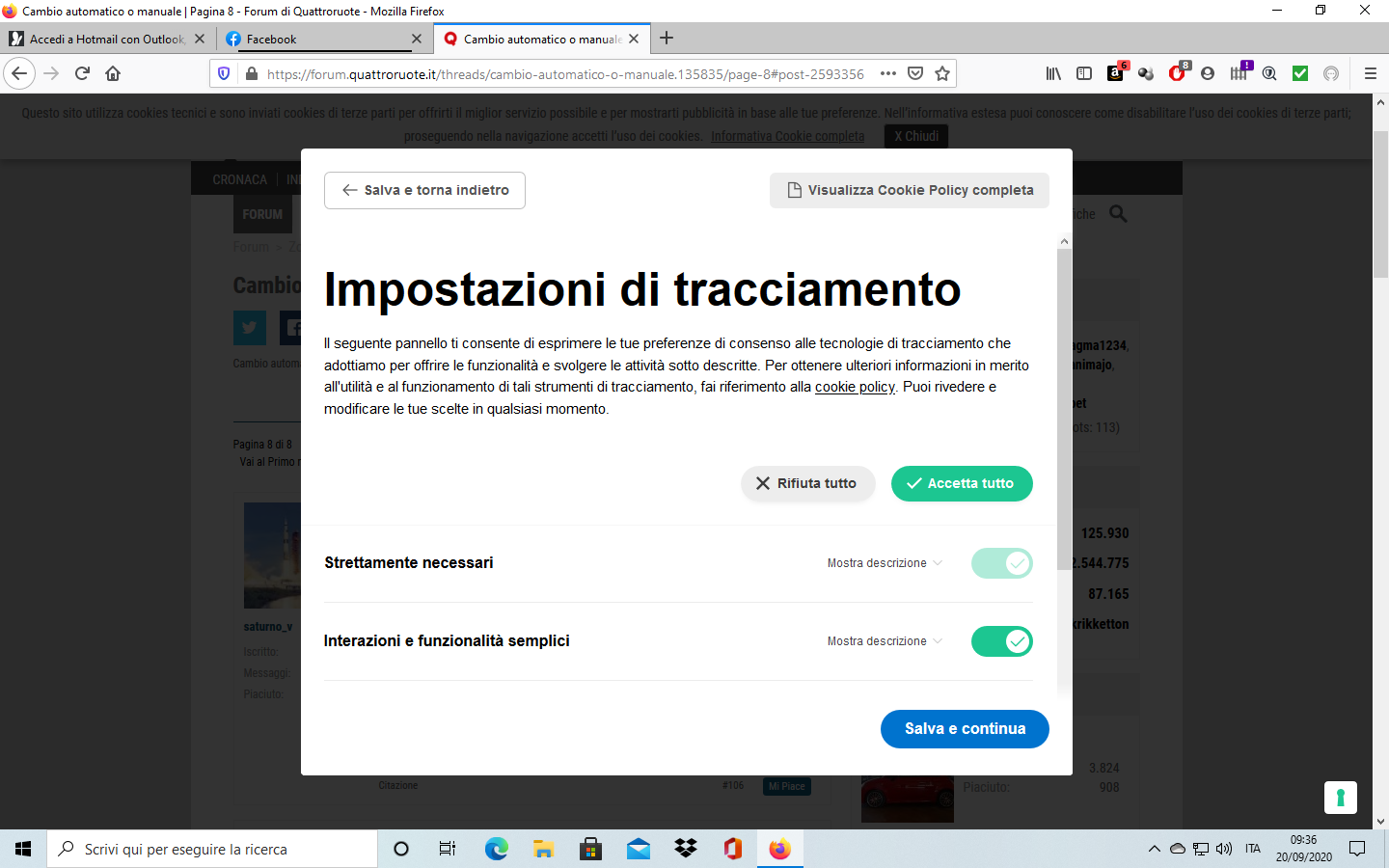The height and width of the screenshot is (868, 1389).
Task: Open Dropbox from taskbar
Action: [x=686, y=849]
